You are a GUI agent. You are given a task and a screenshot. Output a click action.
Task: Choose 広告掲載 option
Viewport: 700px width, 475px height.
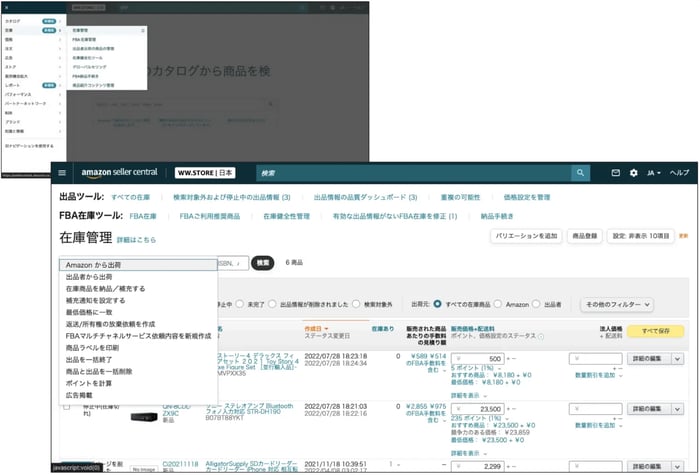138,395
